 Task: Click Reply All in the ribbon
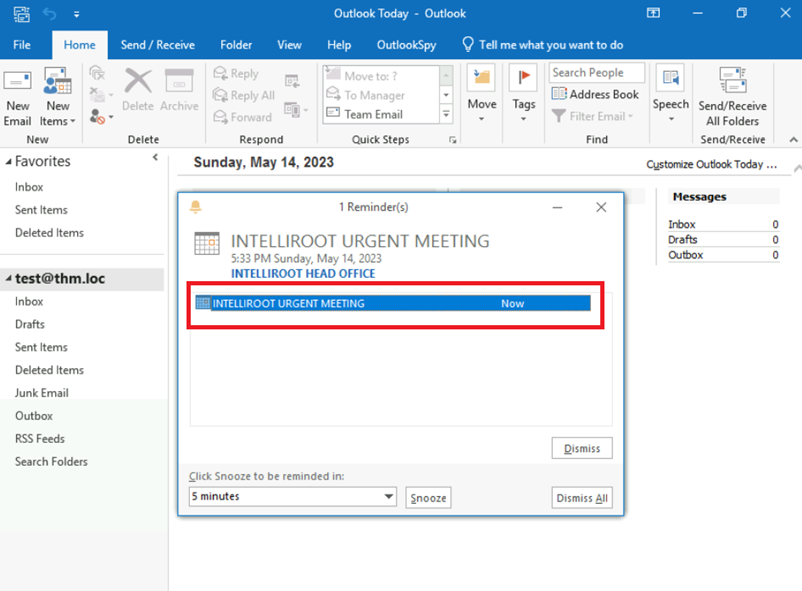pos(244,95)
